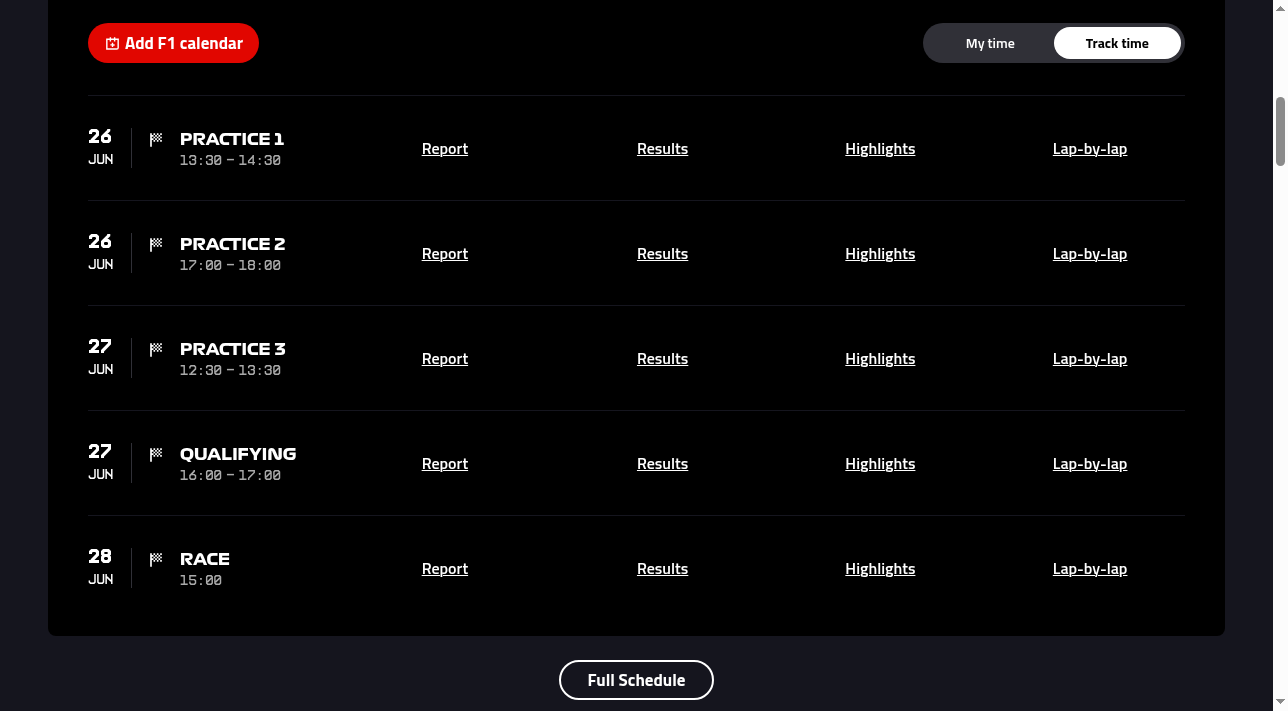Click the 15:00 race start time
The width and height of the screenshot is (1288, 711).
pos(201,580)
